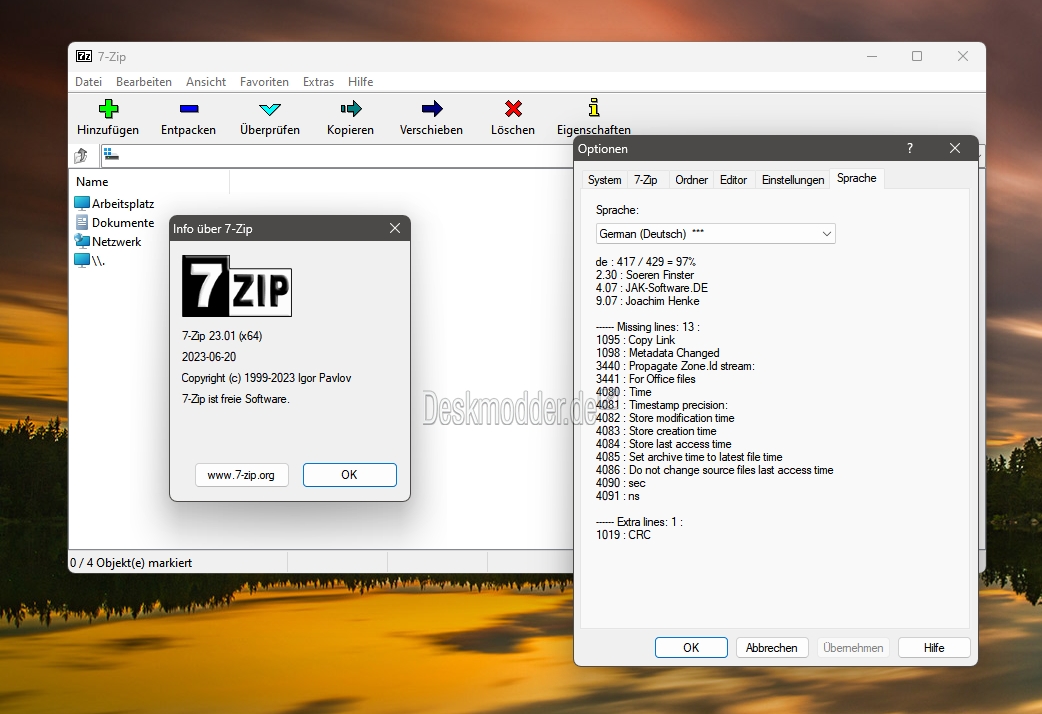This screenshot has width=1042, height=714.
Task: Click the '1019 : CRC' extra line
Action: pyautogui.click(x=623, y=535)
